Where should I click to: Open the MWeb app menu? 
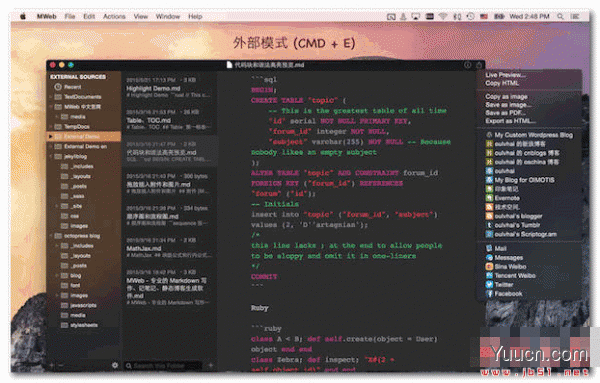click(x=46, y=16)
